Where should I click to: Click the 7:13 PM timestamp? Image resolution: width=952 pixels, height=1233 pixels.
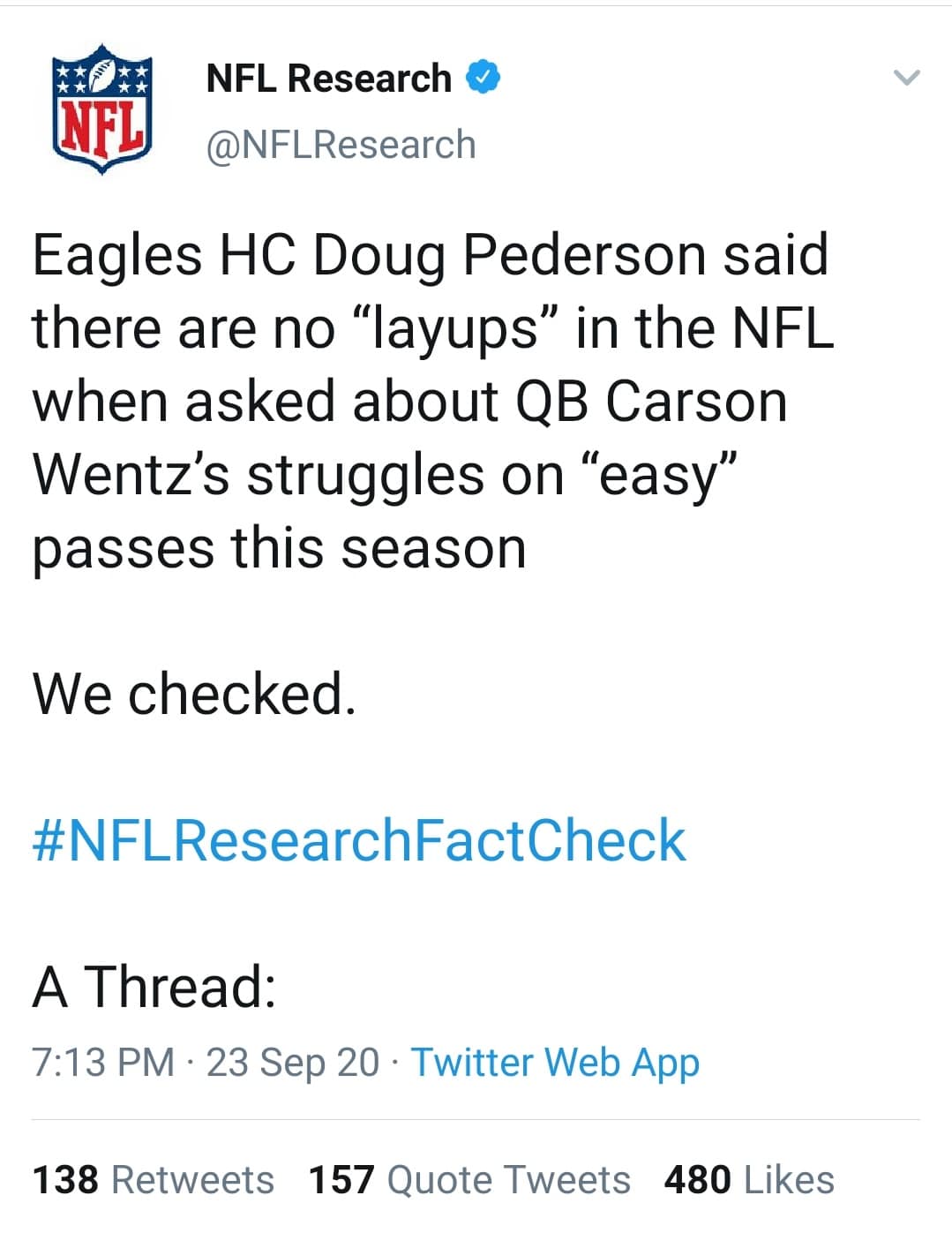(103, 1062)
